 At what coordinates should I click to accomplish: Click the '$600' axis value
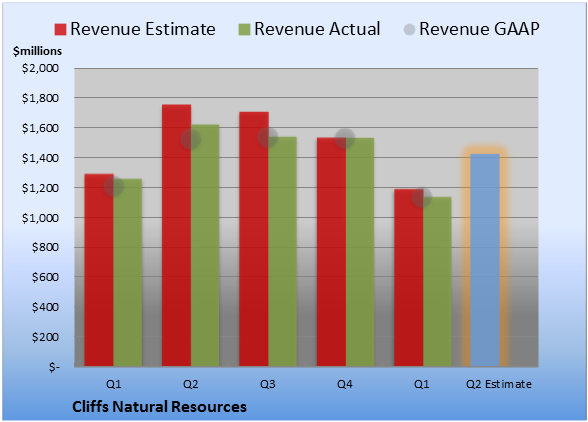click(x=45, y=277)
